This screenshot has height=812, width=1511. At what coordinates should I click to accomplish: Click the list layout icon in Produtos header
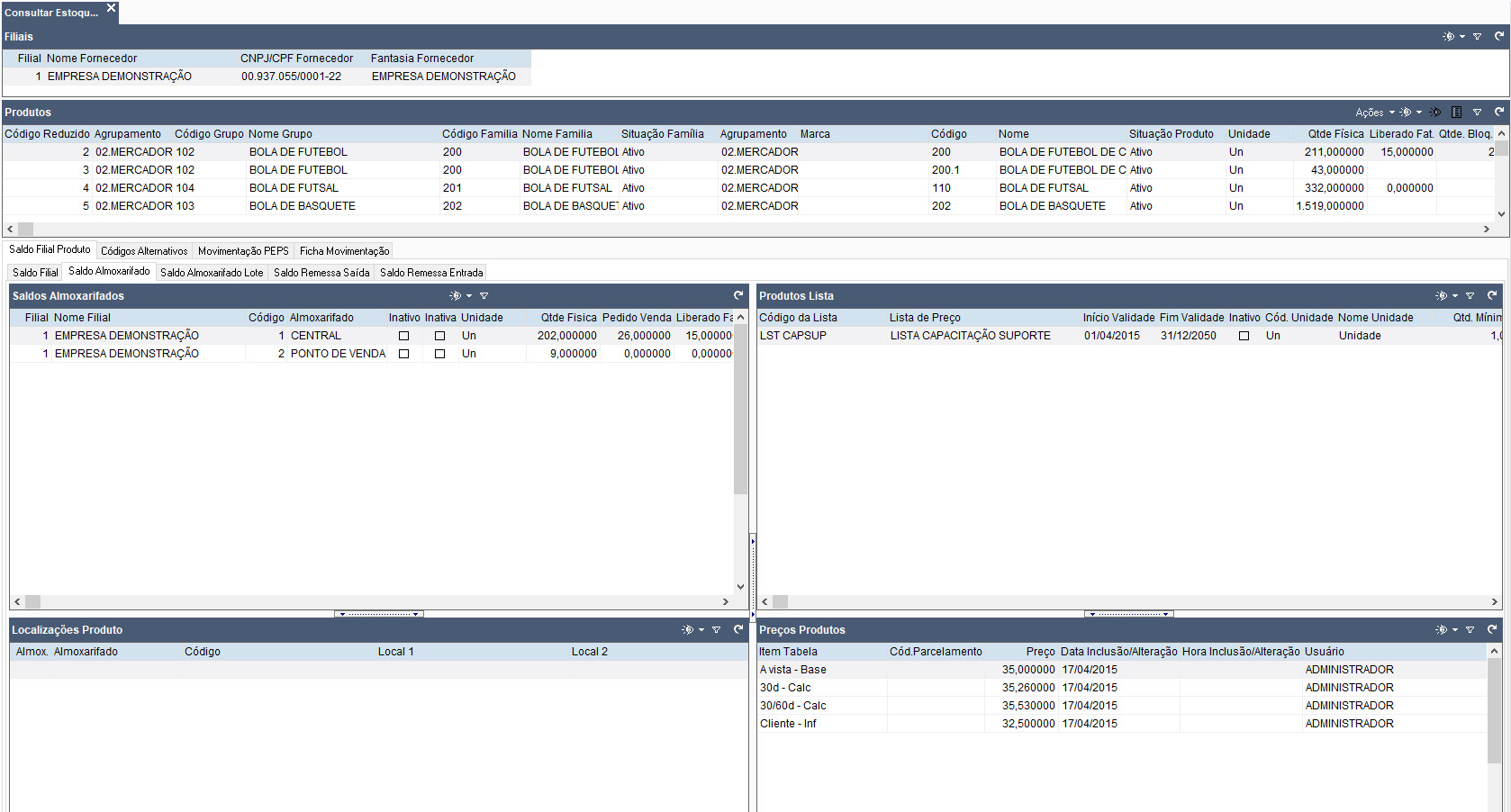pyautogui.click(x=1456, y=113)
